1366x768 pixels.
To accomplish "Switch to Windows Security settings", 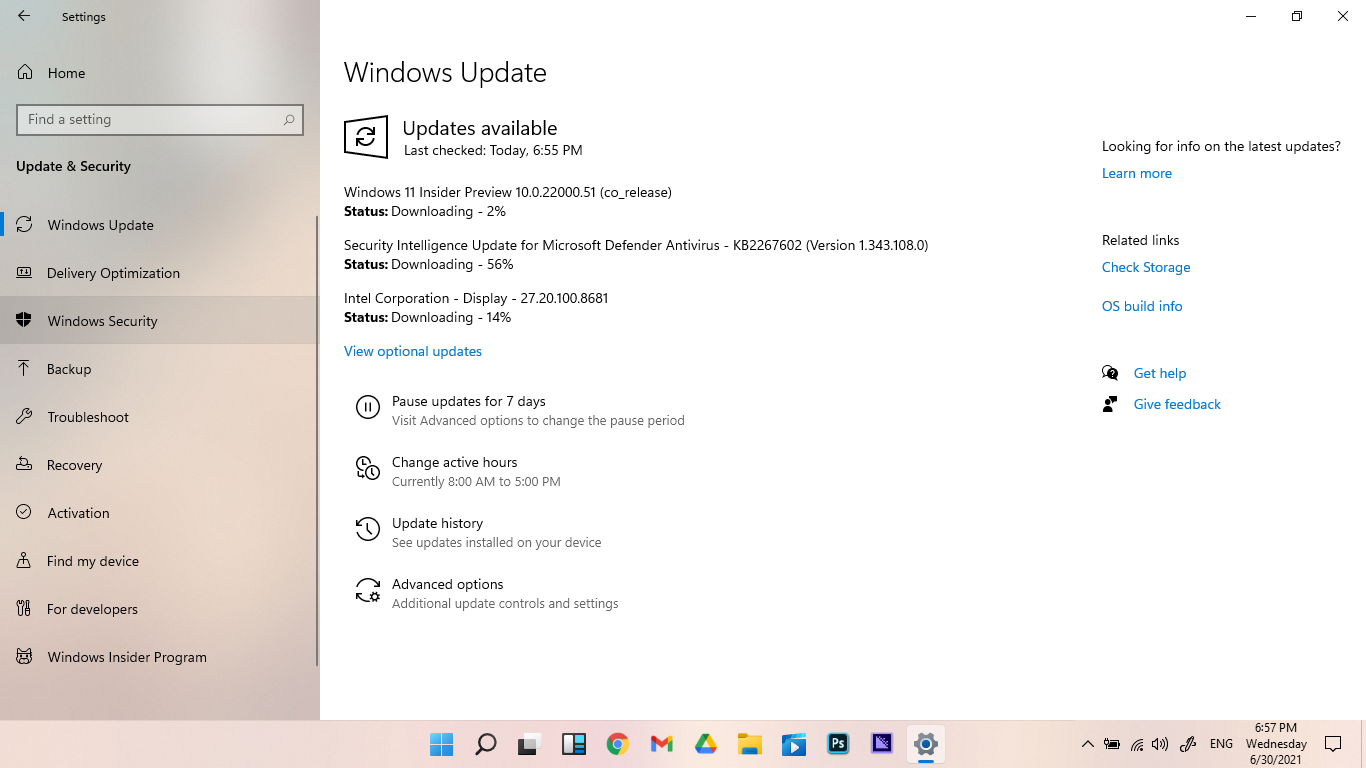I will pyautogui.click(x=160, y=321).
